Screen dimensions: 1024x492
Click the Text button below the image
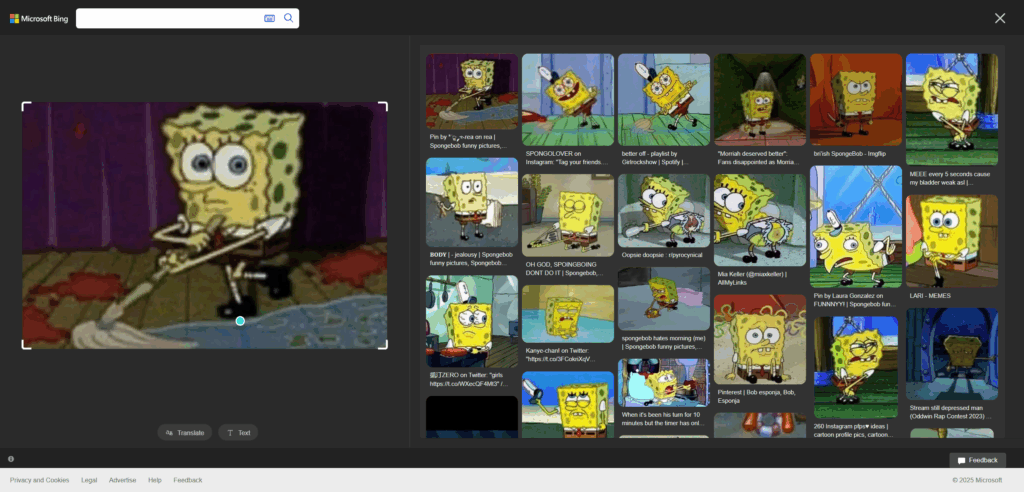point(238,433)
